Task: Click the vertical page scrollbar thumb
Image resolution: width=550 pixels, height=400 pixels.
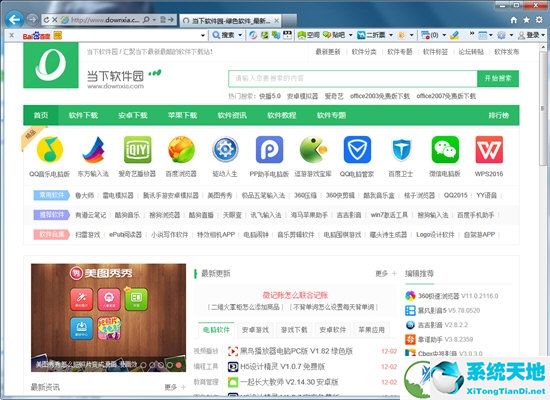Action: (x=543, y=109)
